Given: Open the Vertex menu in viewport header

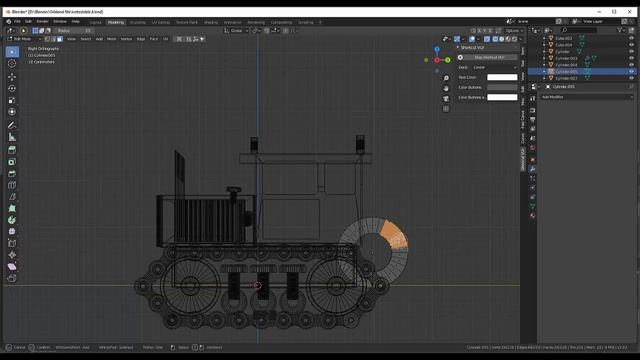Looking at the screenshot, I should point(126,39).
